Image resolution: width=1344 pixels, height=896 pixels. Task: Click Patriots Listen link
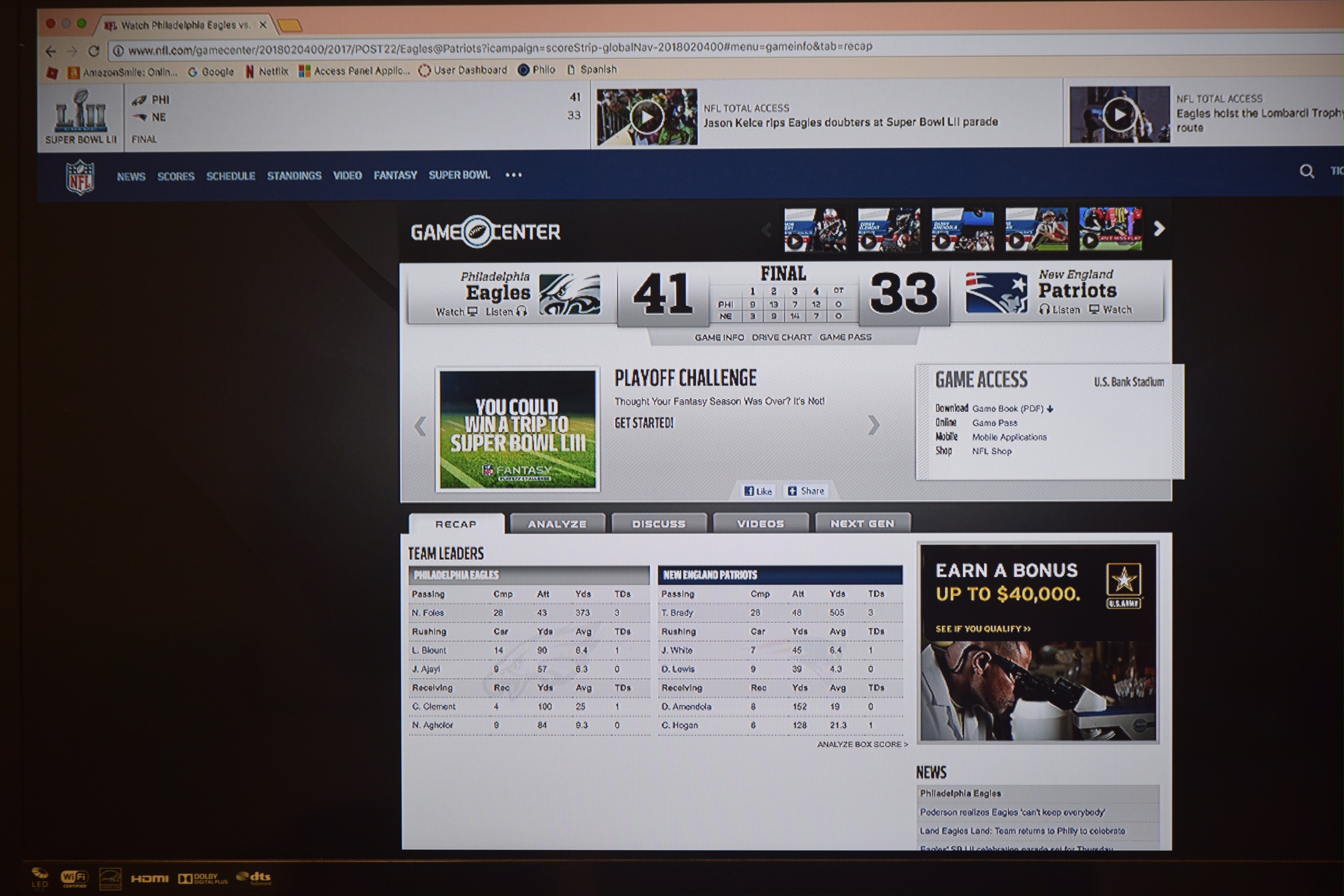pos(1060,310)
